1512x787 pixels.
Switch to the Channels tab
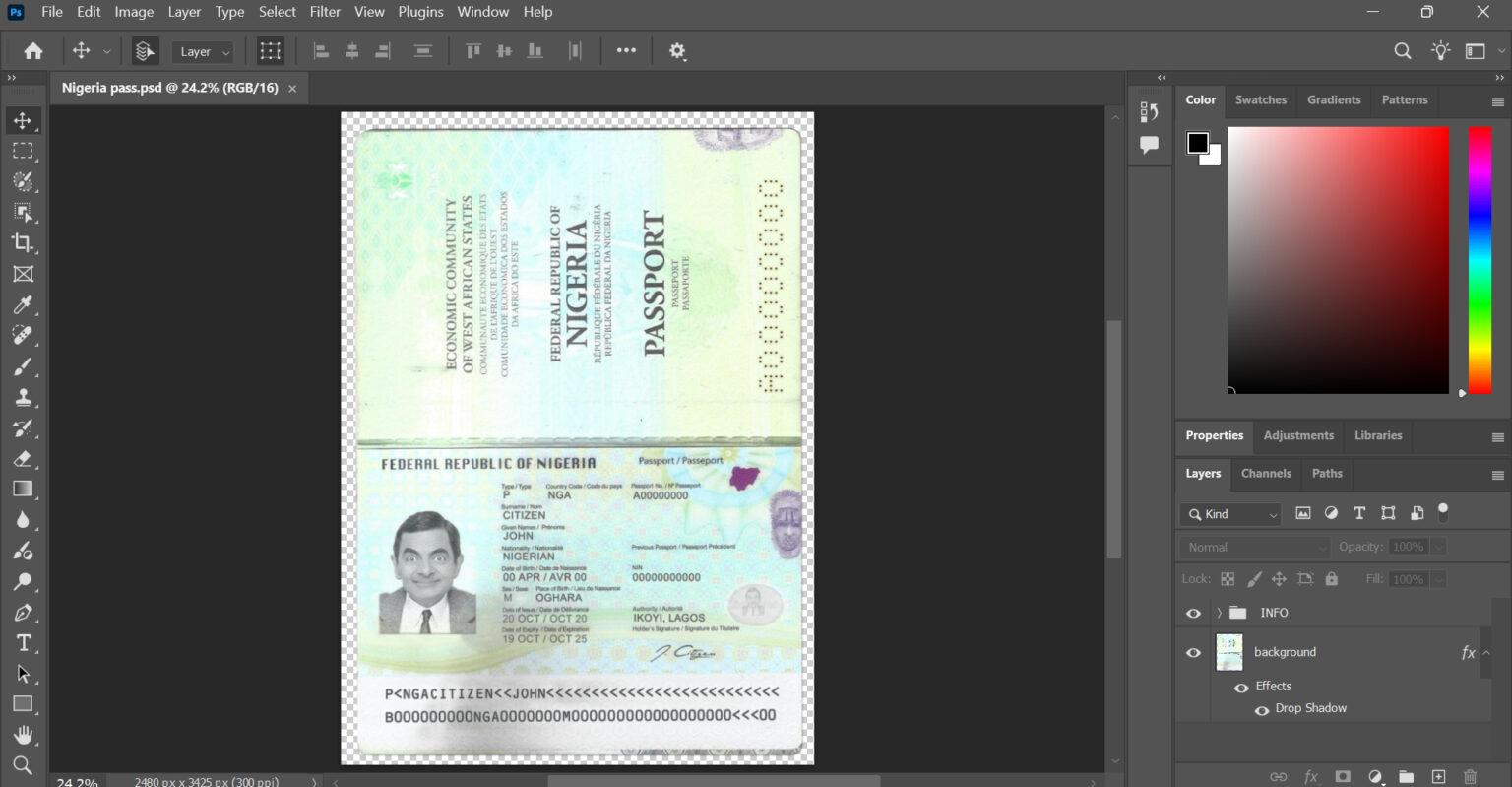[x=1266, y=473]
